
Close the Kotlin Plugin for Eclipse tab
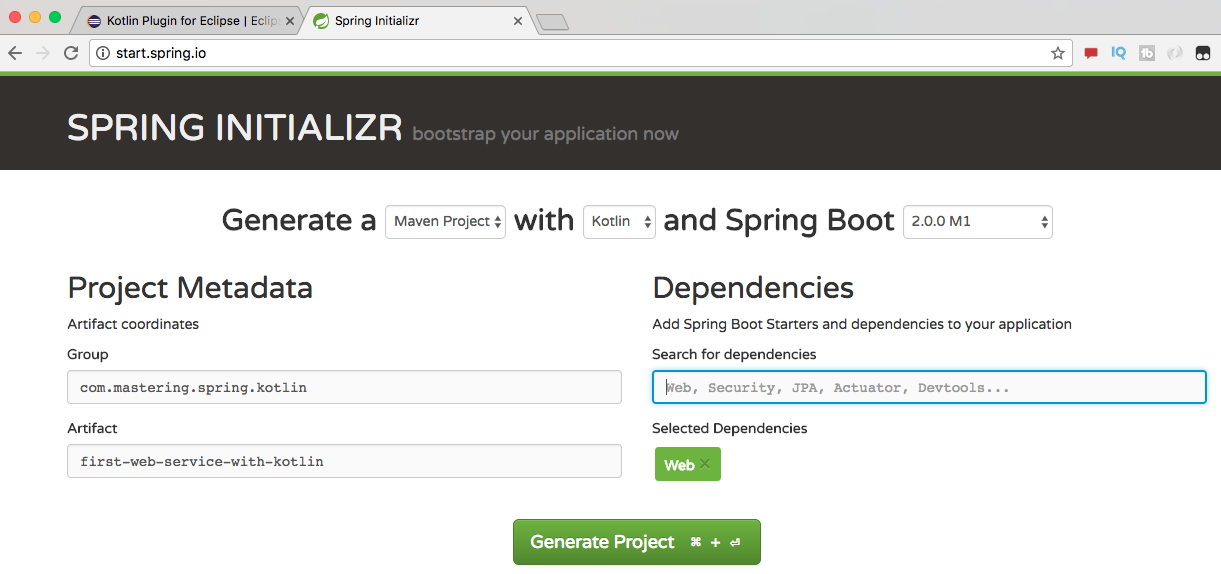coord(288,21)
